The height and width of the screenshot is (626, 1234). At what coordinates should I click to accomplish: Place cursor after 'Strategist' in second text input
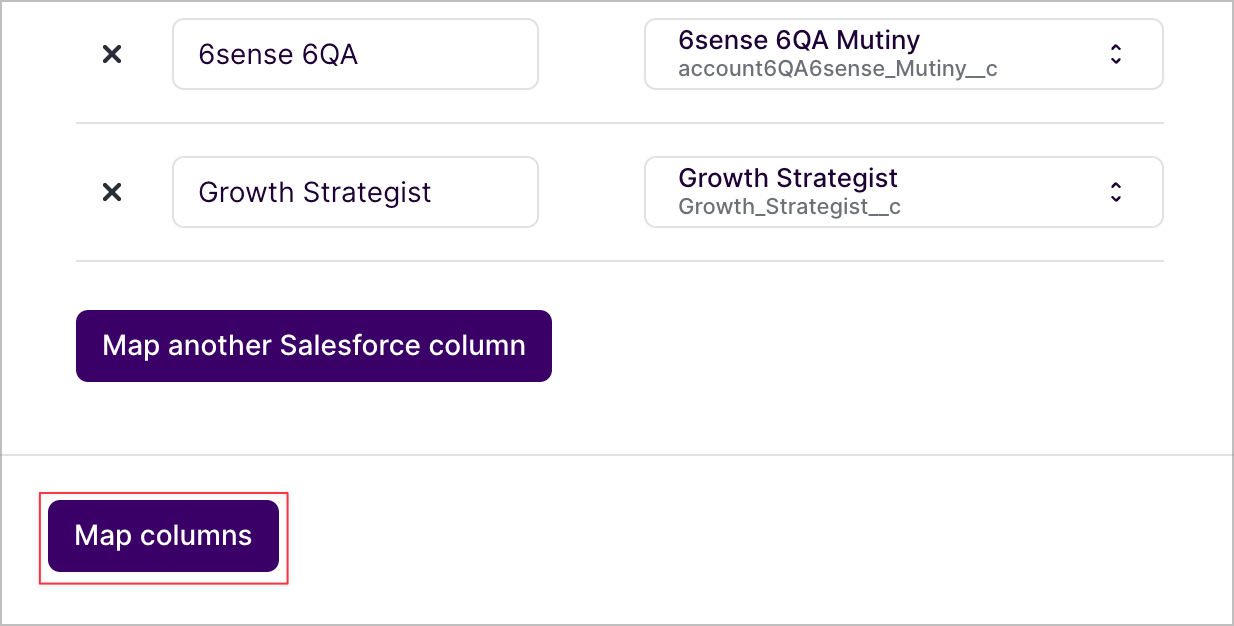click(x=434, y=192)
